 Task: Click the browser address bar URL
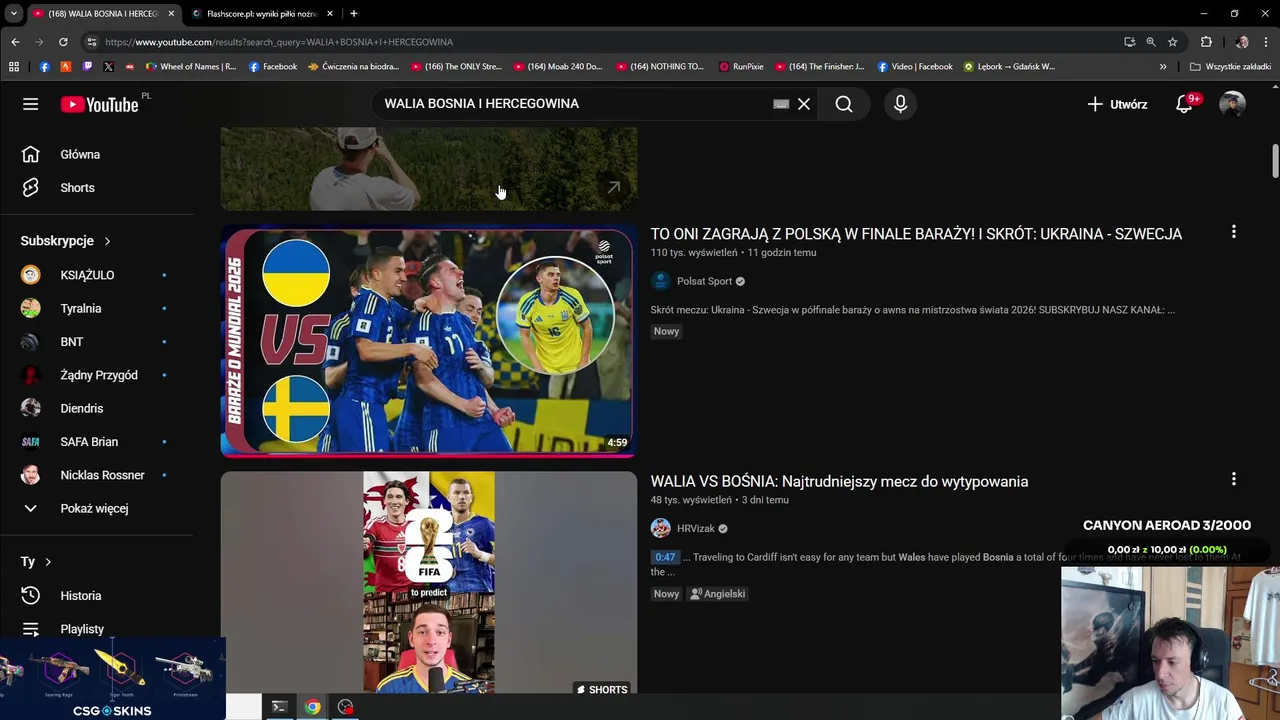point(279,42)
